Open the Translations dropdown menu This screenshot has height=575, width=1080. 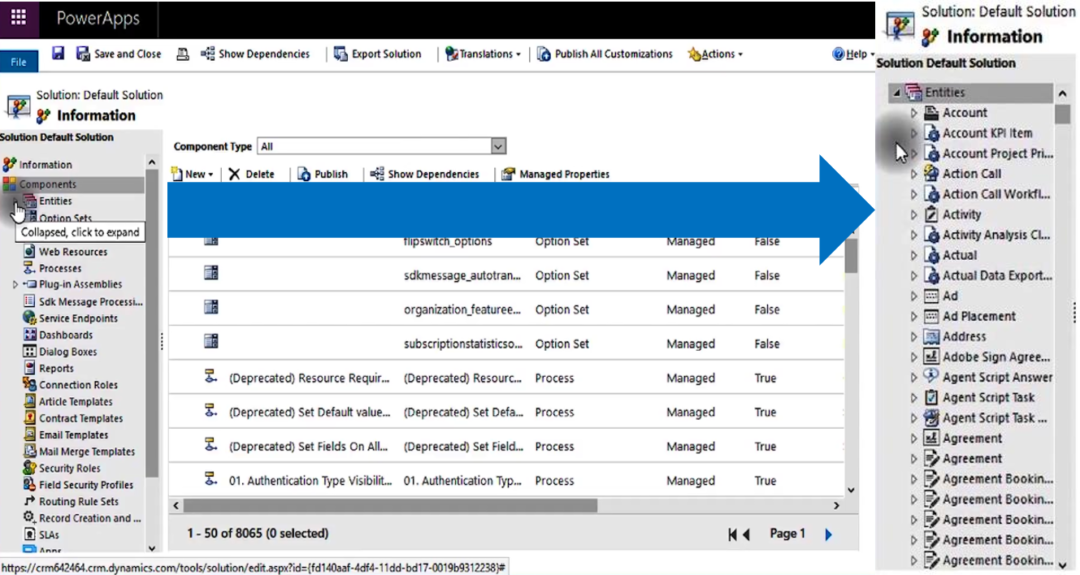click(483, 54)
